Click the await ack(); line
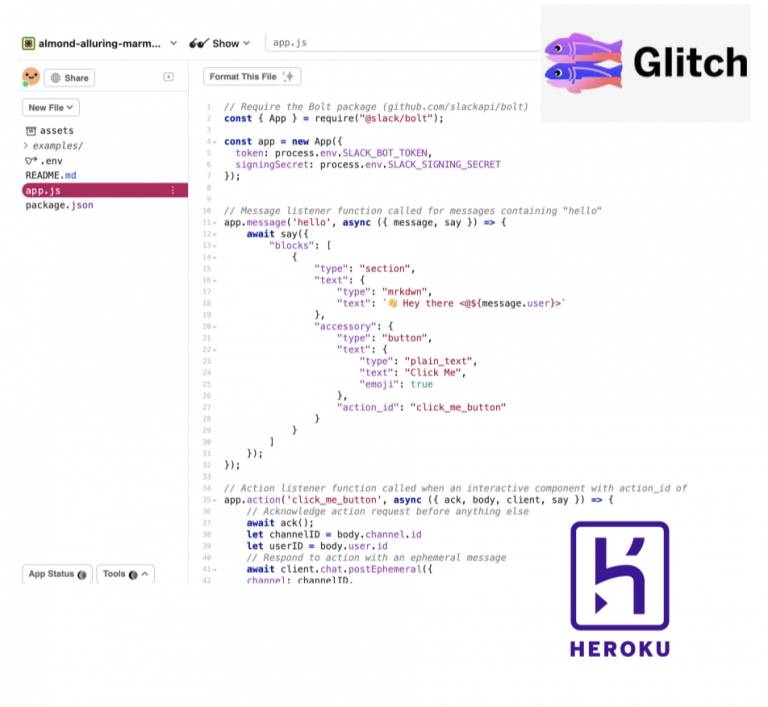 [x=280, y=523]
